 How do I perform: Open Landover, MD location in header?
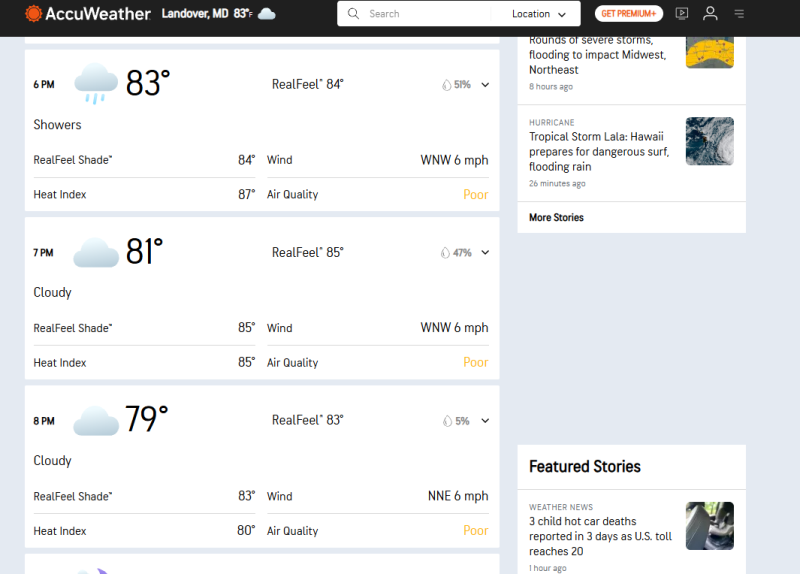pyautogui.click(x=195, y=14)
